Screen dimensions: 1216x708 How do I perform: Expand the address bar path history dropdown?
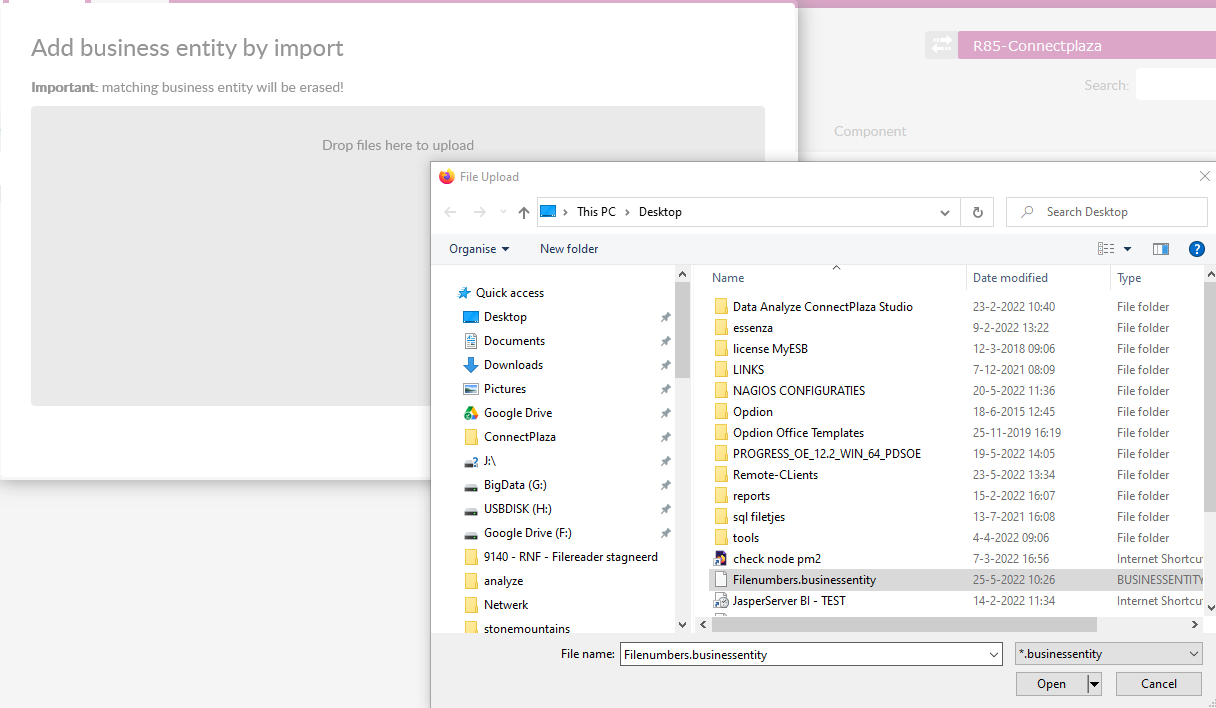pos(945,212)
